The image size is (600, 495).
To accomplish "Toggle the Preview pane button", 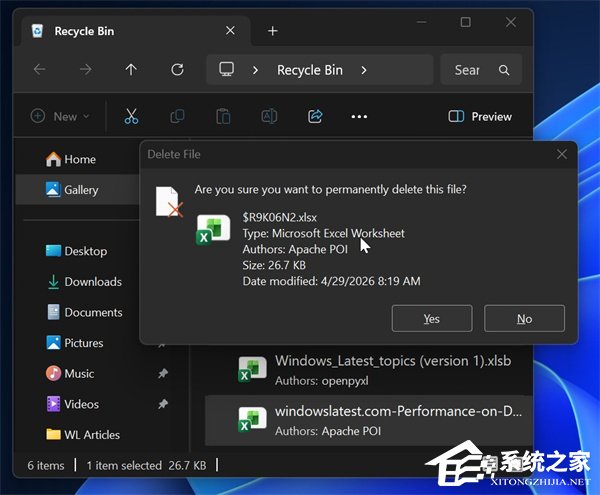I will click(480, 116).
